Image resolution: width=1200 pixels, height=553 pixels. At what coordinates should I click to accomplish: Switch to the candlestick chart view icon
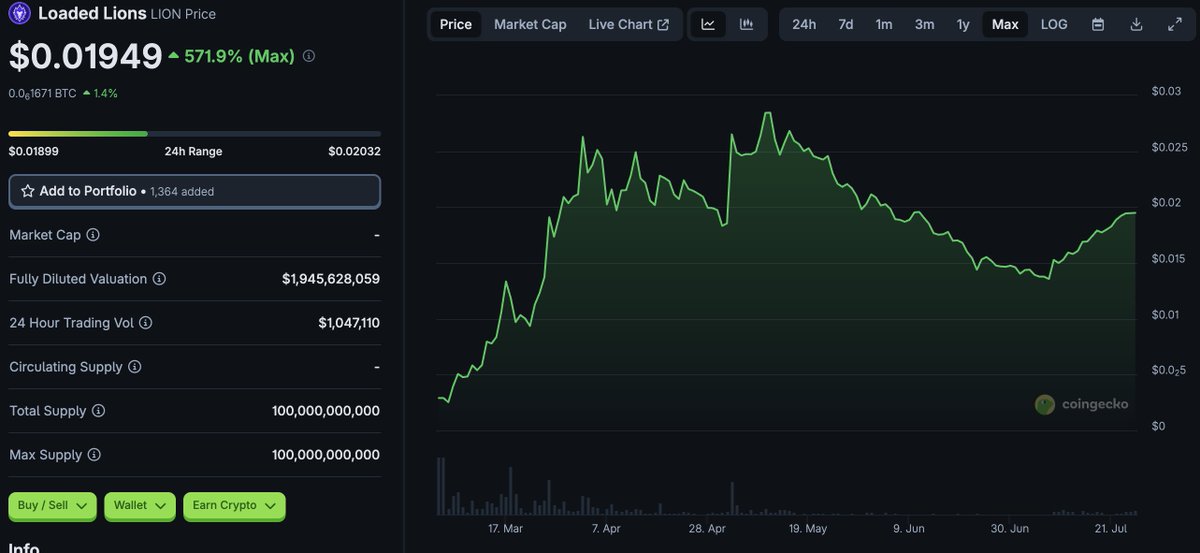pos(746,24)
